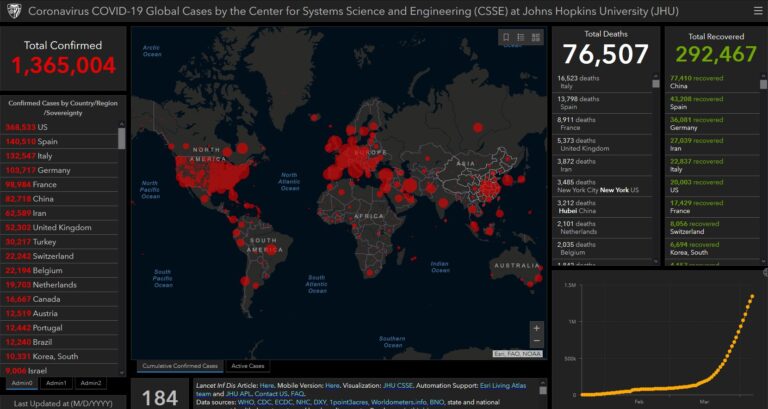Switch to the Active Cases tab
The width and height of the screenshot is (768, 409).
click(x=247, y=366)
